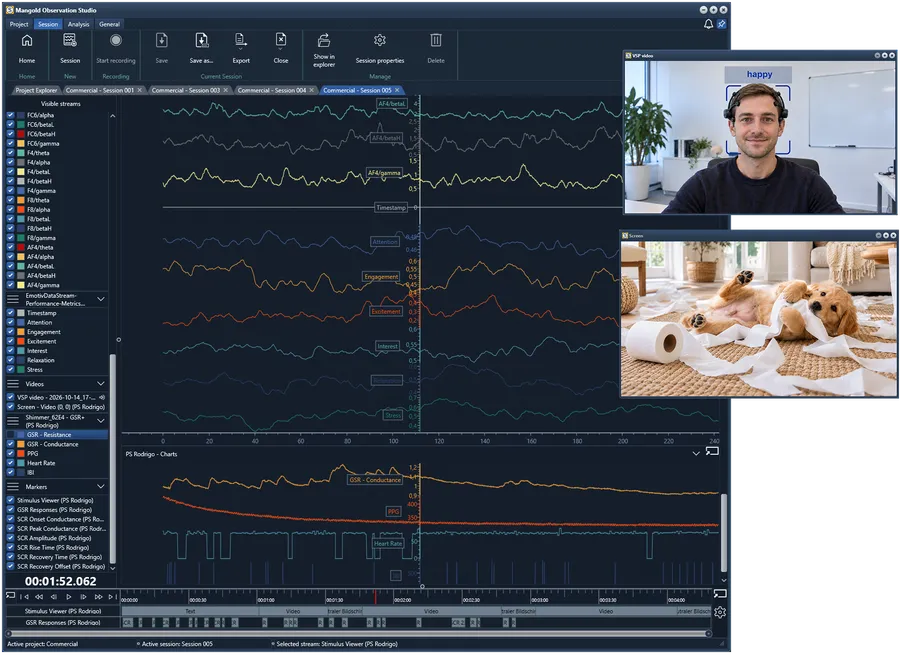
Task: Jump to start with the skip-to-beginning button
Action: (x=24, y=597)
